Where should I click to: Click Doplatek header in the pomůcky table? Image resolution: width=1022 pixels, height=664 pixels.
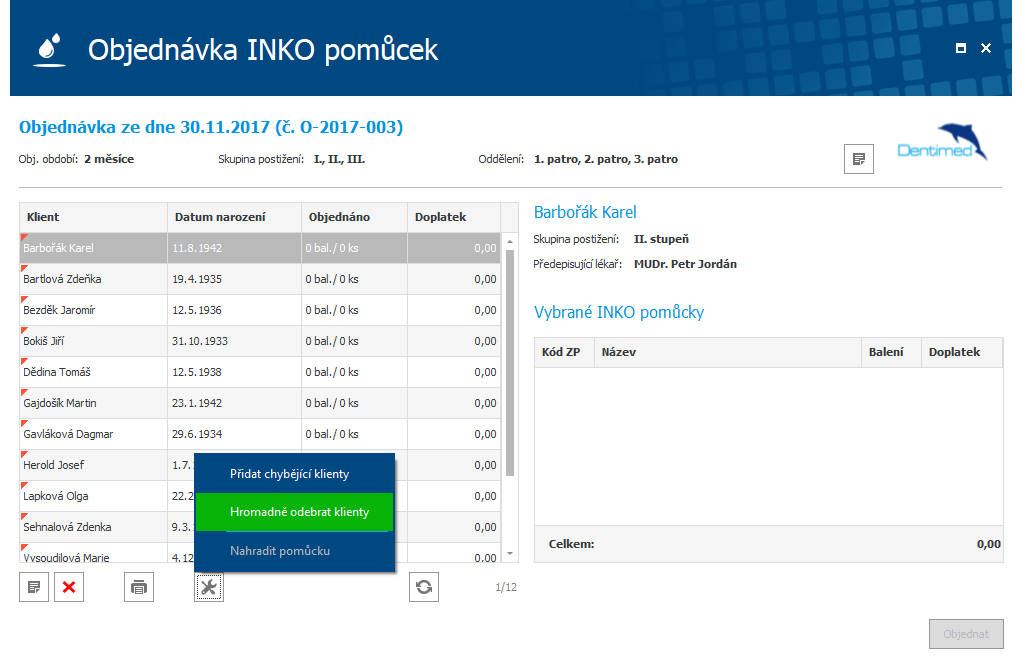click(962, 352)
